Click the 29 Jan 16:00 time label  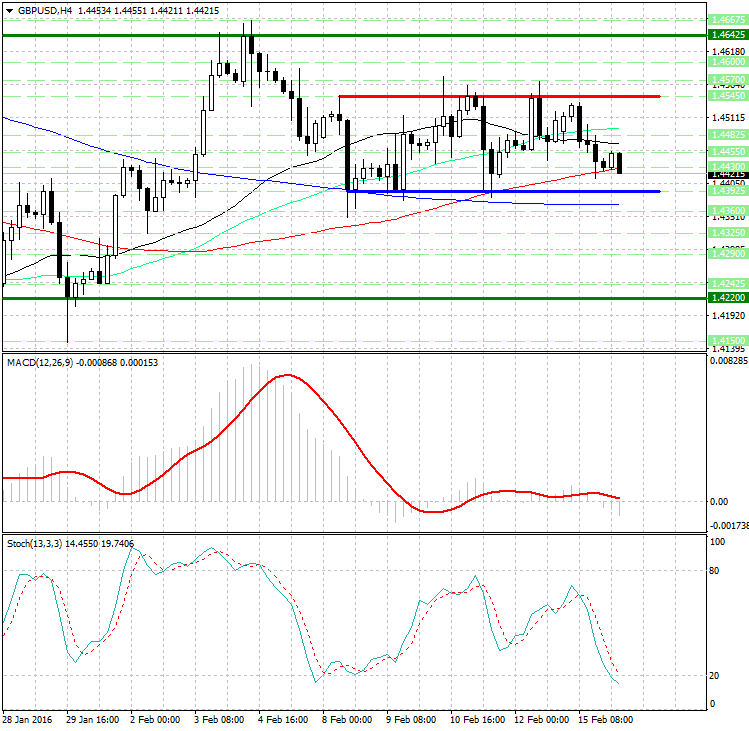click(x=93, y=720)
